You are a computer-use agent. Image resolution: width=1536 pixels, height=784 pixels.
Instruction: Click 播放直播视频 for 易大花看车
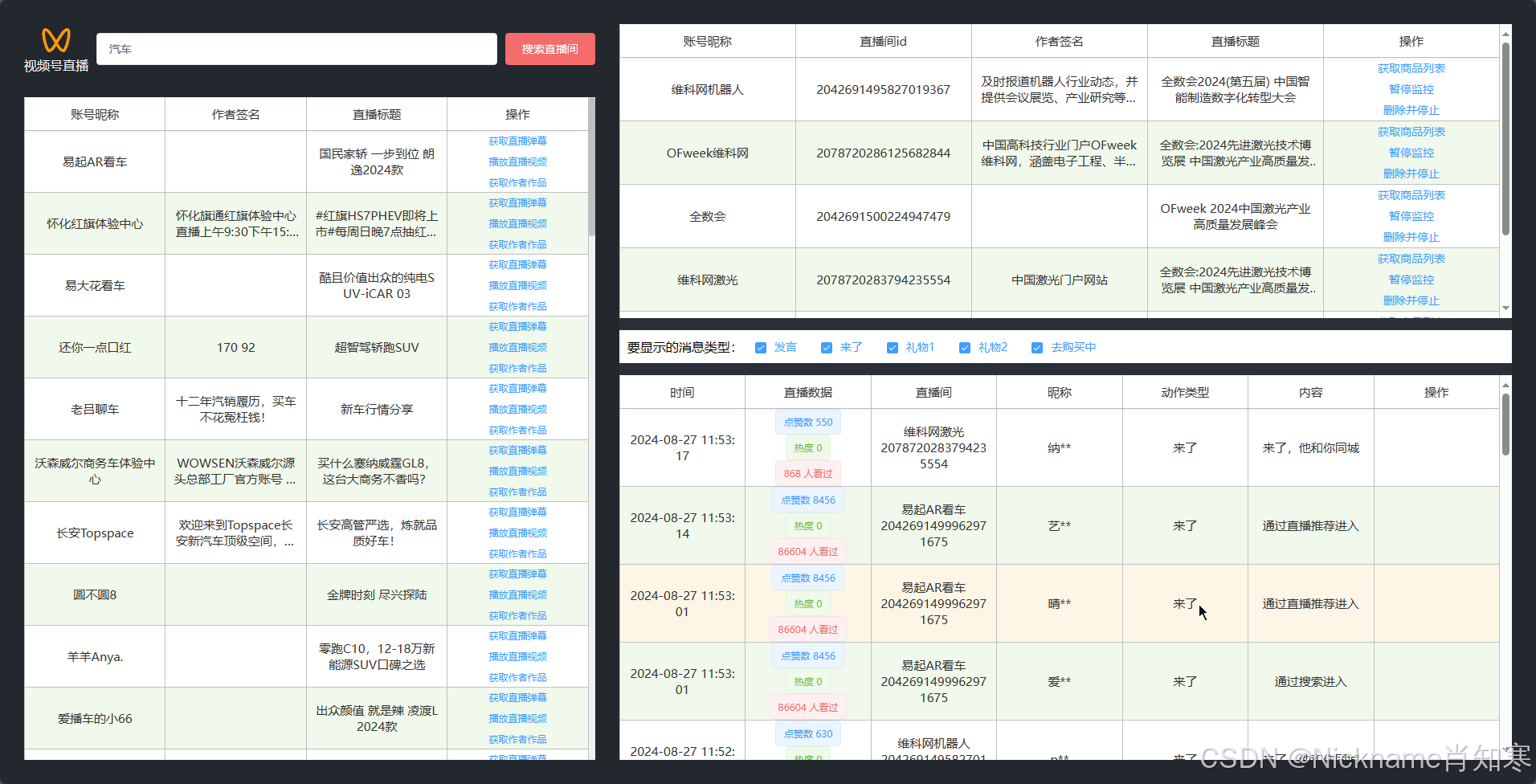(517, 285)
